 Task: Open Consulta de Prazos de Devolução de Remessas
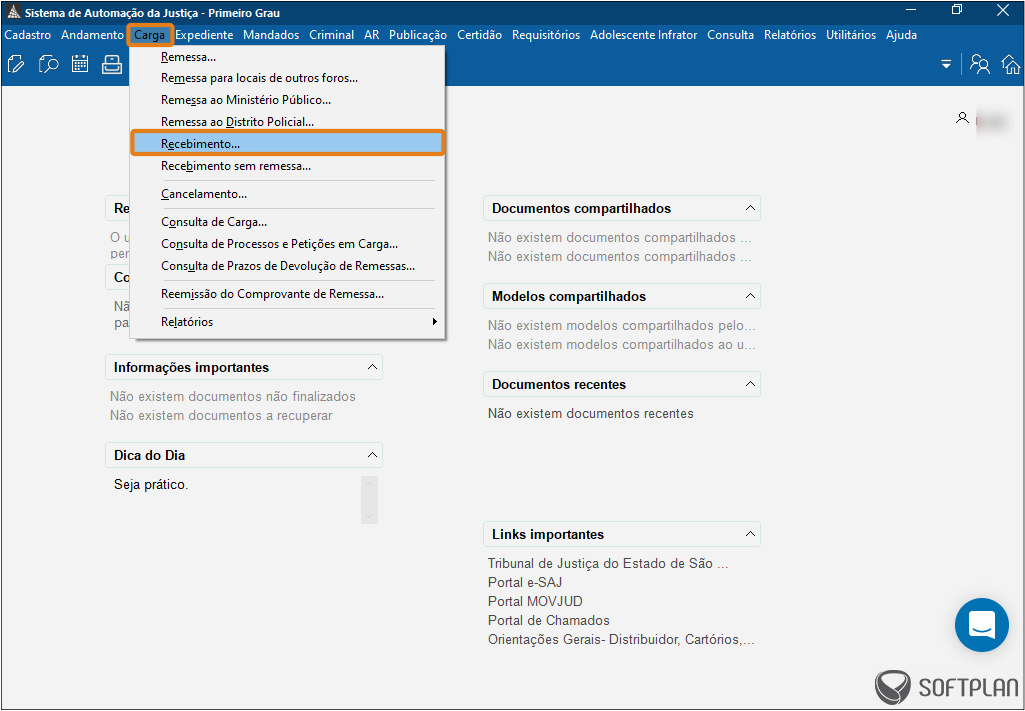[x=288, y=266]
